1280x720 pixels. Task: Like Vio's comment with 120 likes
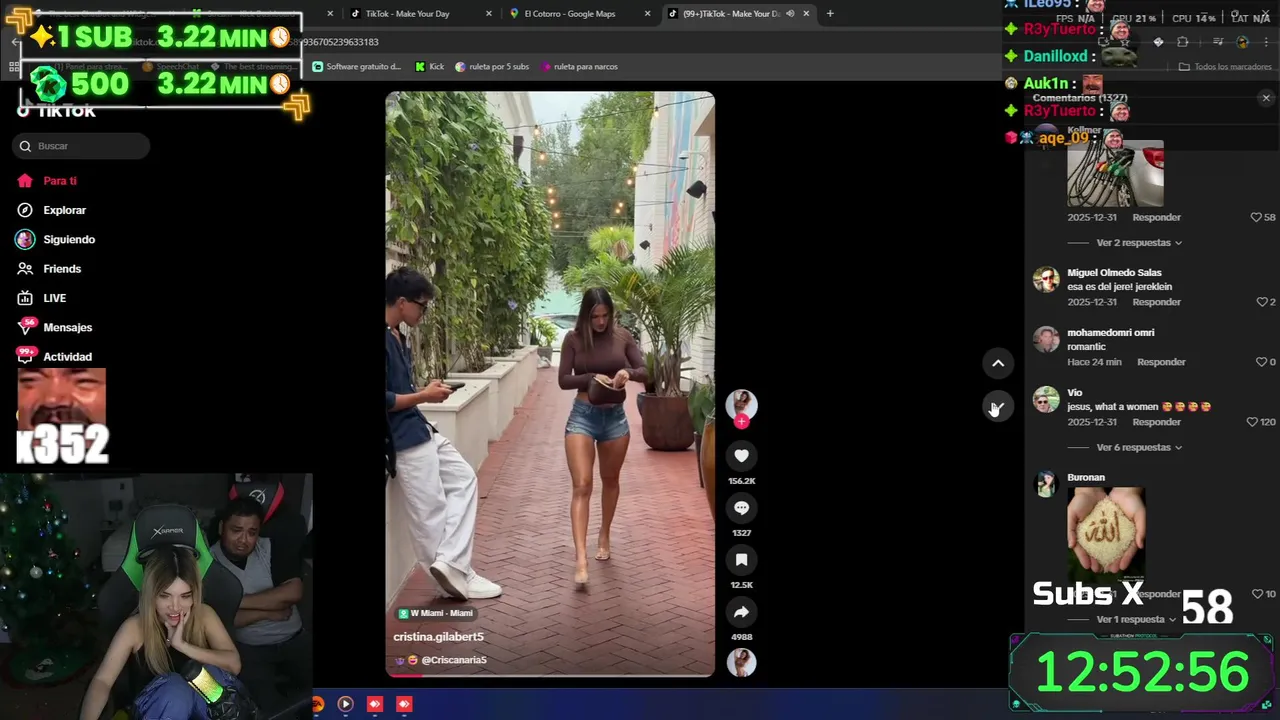pos(1252,422)
